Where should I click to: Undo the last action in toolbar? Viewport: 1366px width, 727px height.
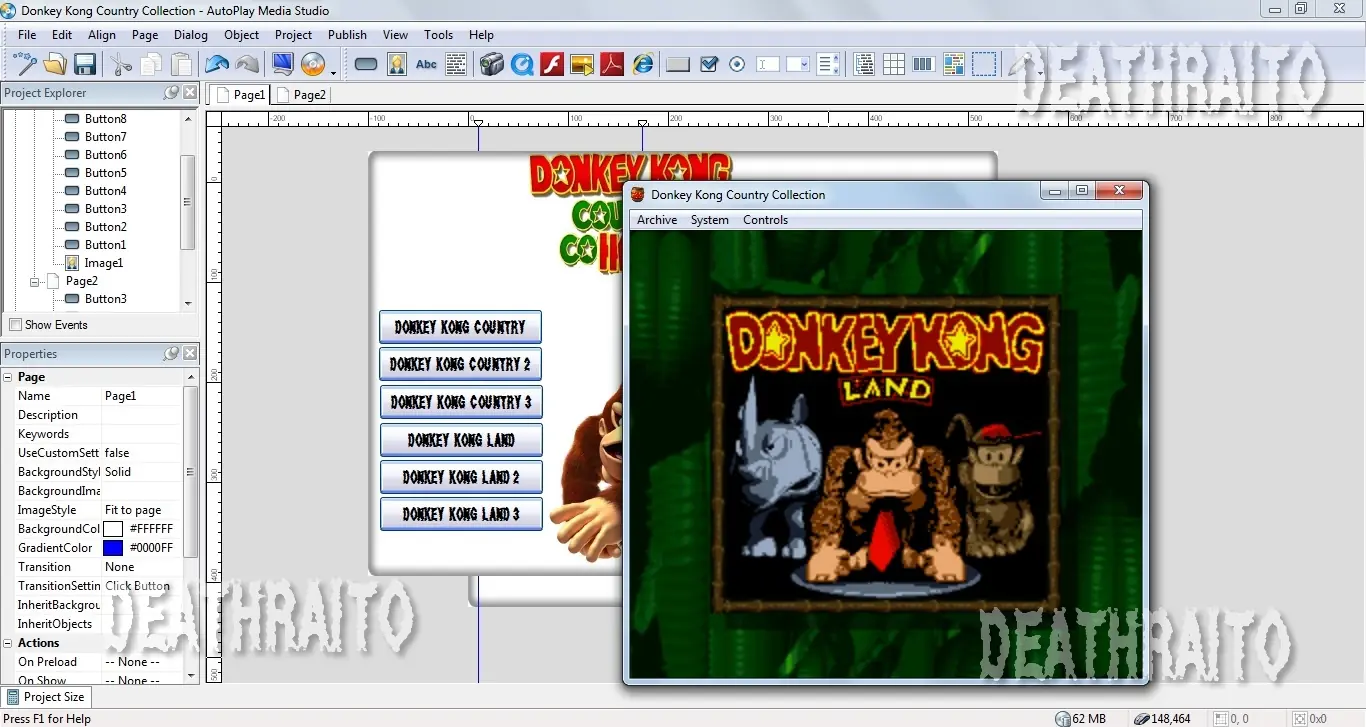[217, 65]
